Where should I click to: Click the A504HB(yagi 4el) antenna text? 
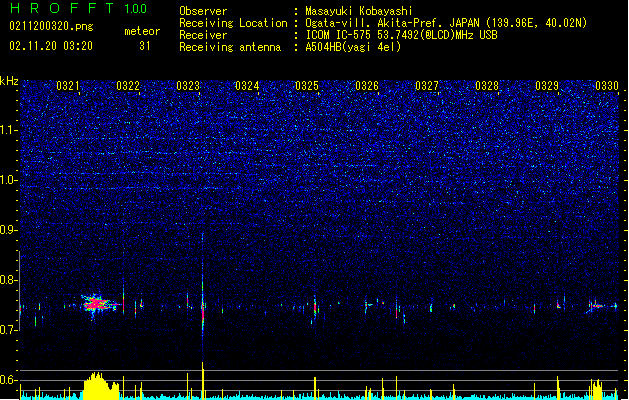353,47
